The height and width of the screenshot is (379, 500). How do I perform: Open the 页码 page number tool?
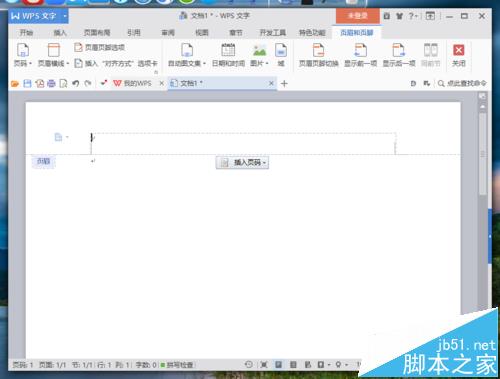click(x=22, y=55)
